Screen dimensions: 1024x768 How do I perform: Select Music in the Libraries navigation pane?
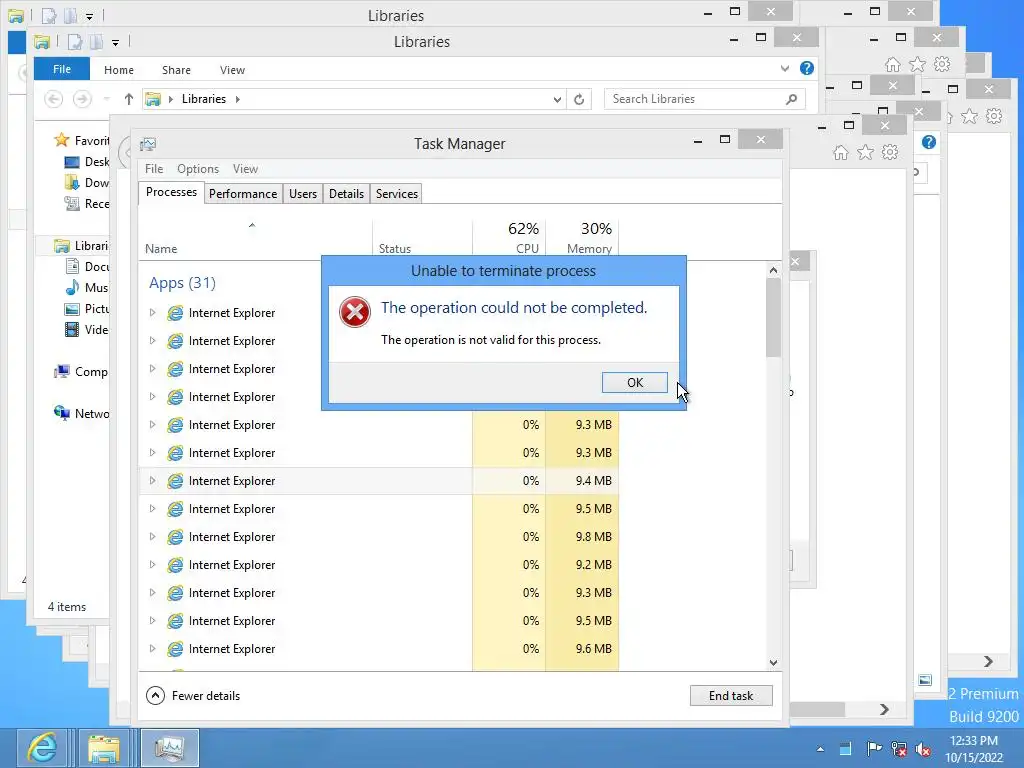coord(86,288)
